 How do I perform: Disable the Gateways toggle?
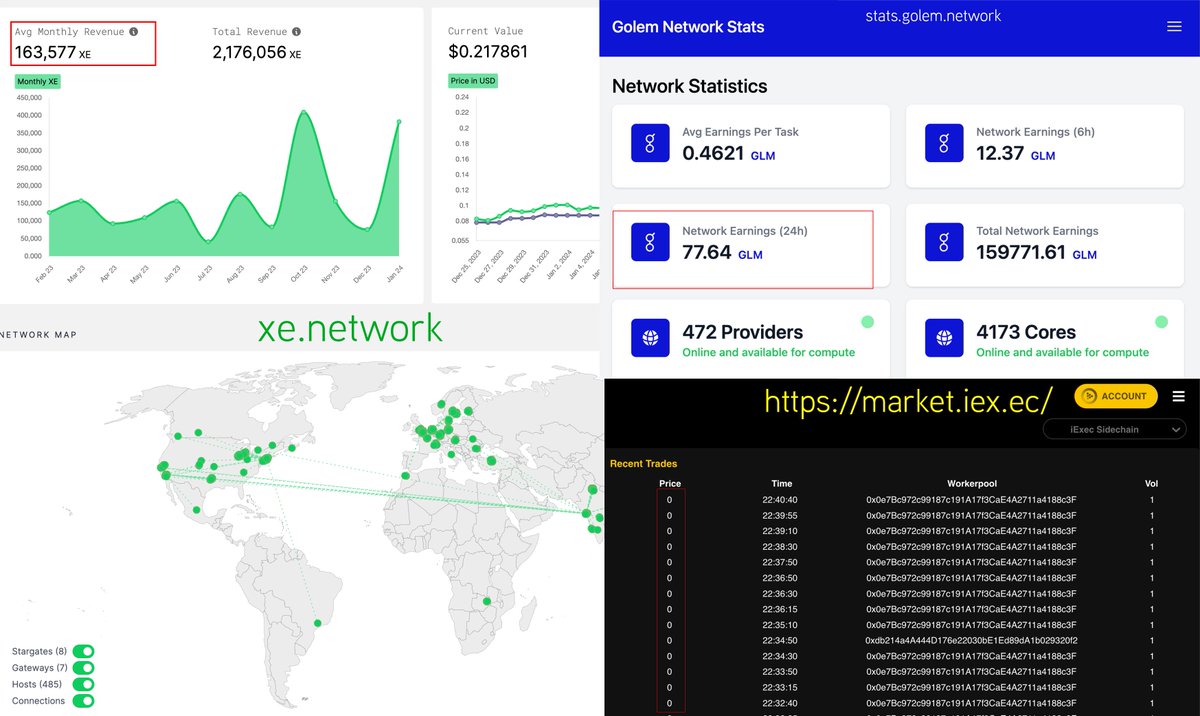85,667
